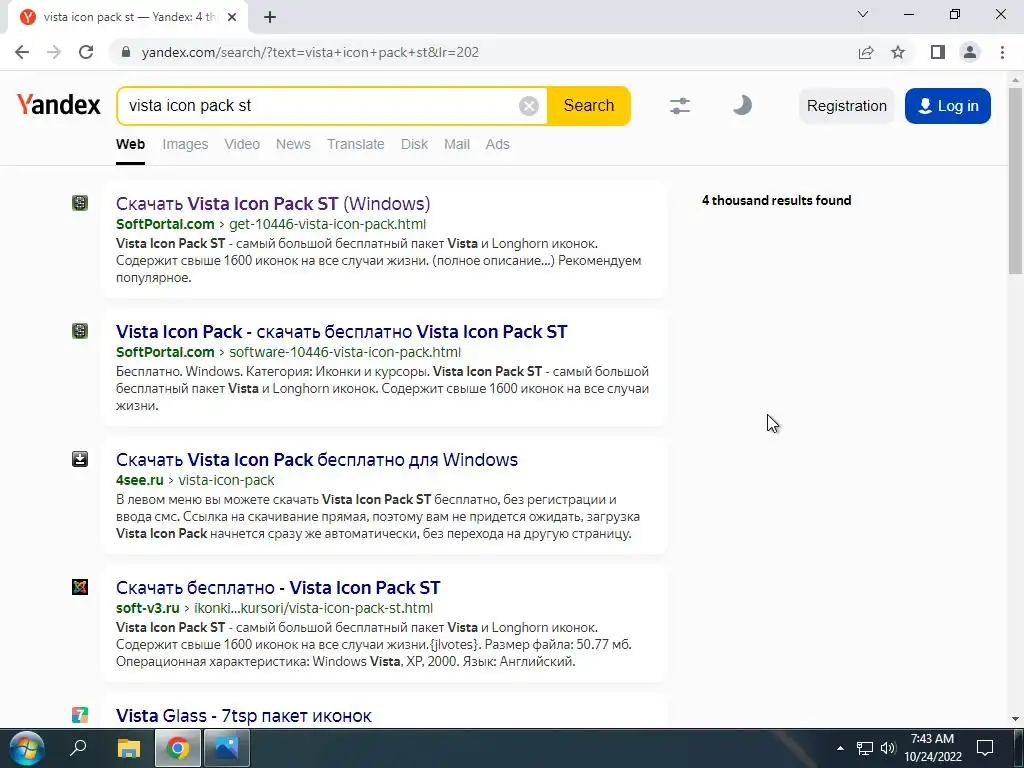Viewport: 1024px width, 768px height.
Task: Click the page vertical scrollbar thumb
Action: click(x=1016, y=180)
